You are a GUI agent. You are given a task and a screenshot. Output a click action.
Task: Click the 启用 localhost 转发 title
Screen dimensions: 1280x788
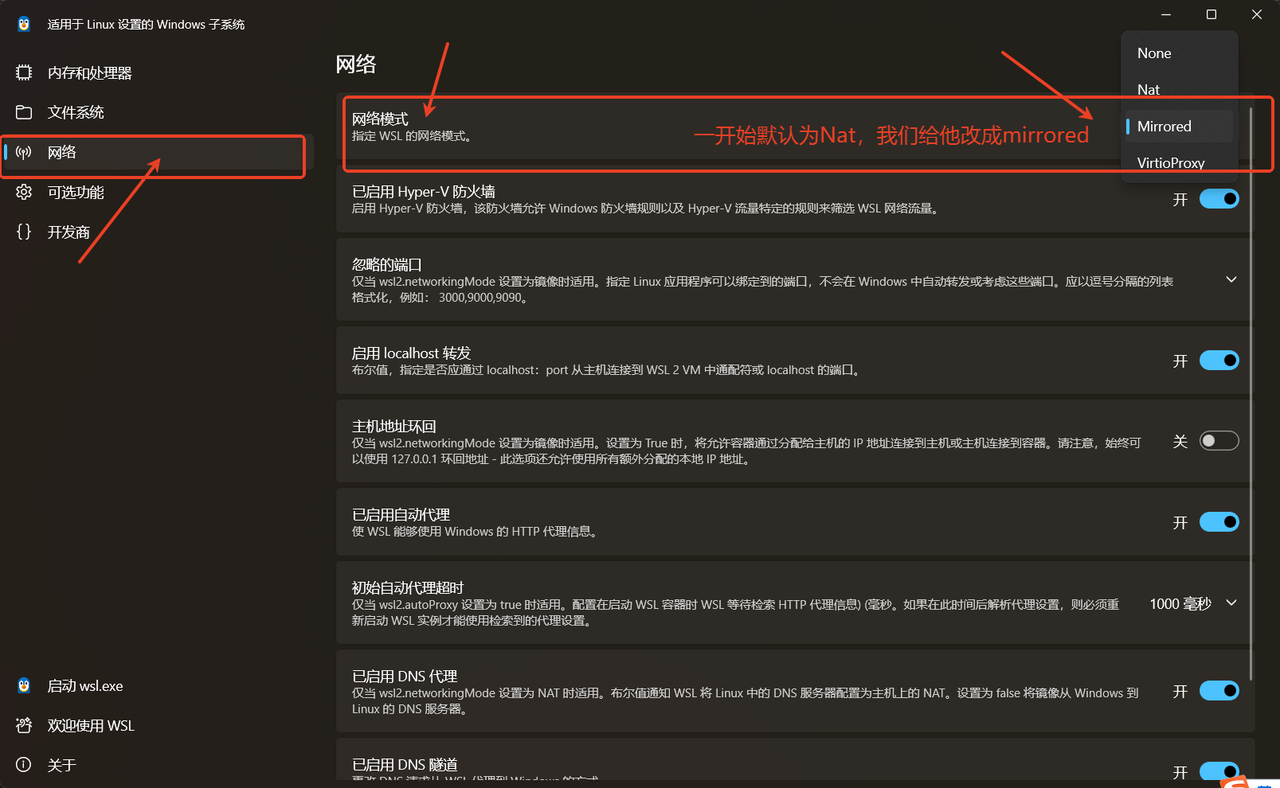tap(411, 353)
